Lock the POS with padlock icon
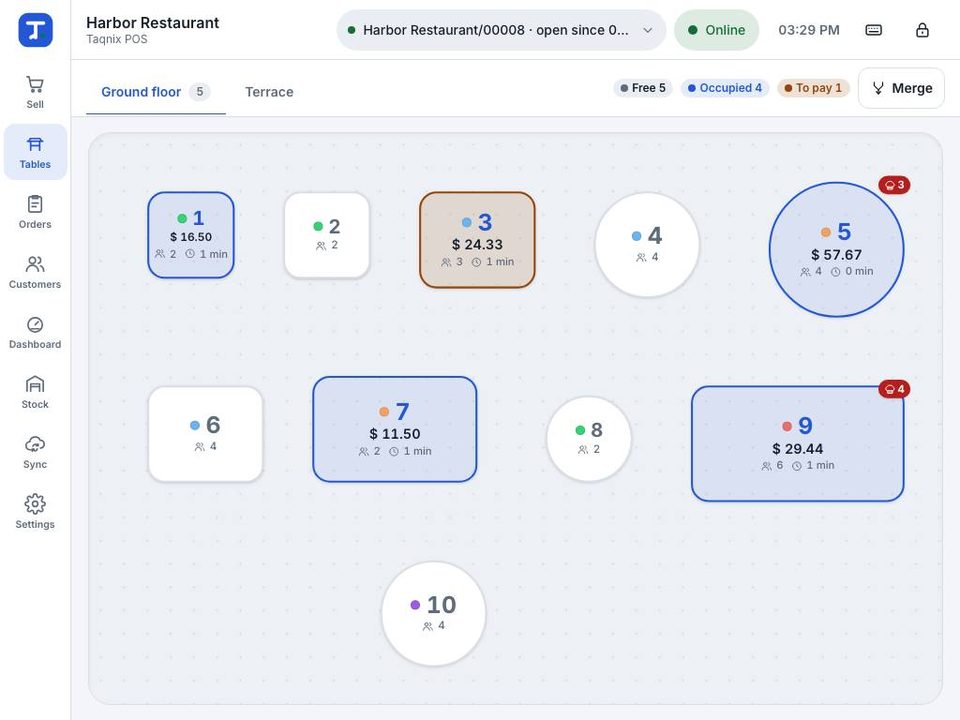Viewport: 960px width, 720px height. (x=922, y=30)
